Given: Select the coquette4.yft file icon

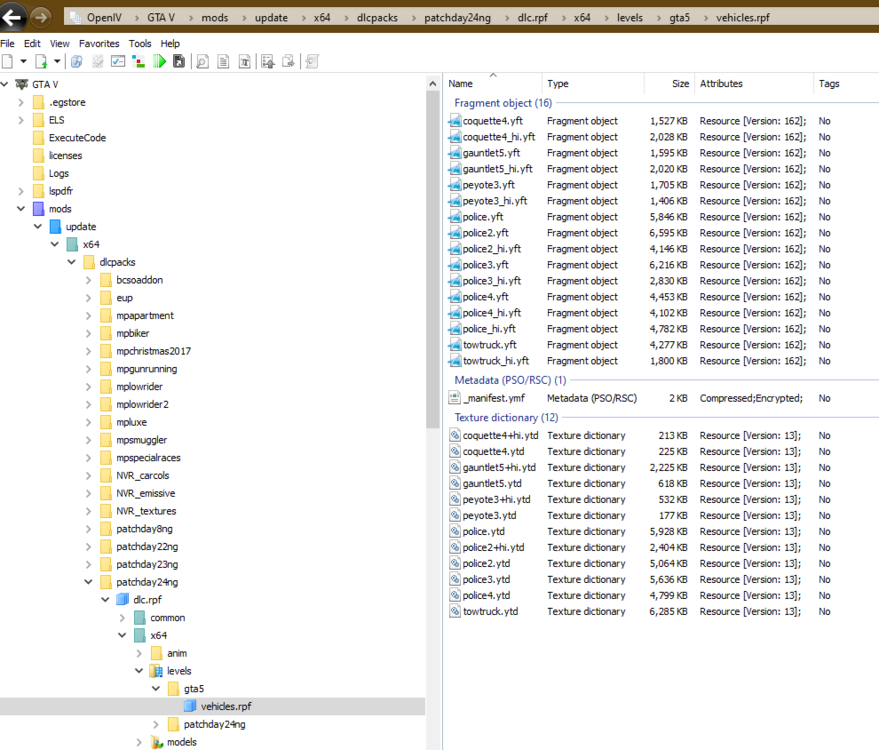Looking at the screenshot, I should 455,121.
